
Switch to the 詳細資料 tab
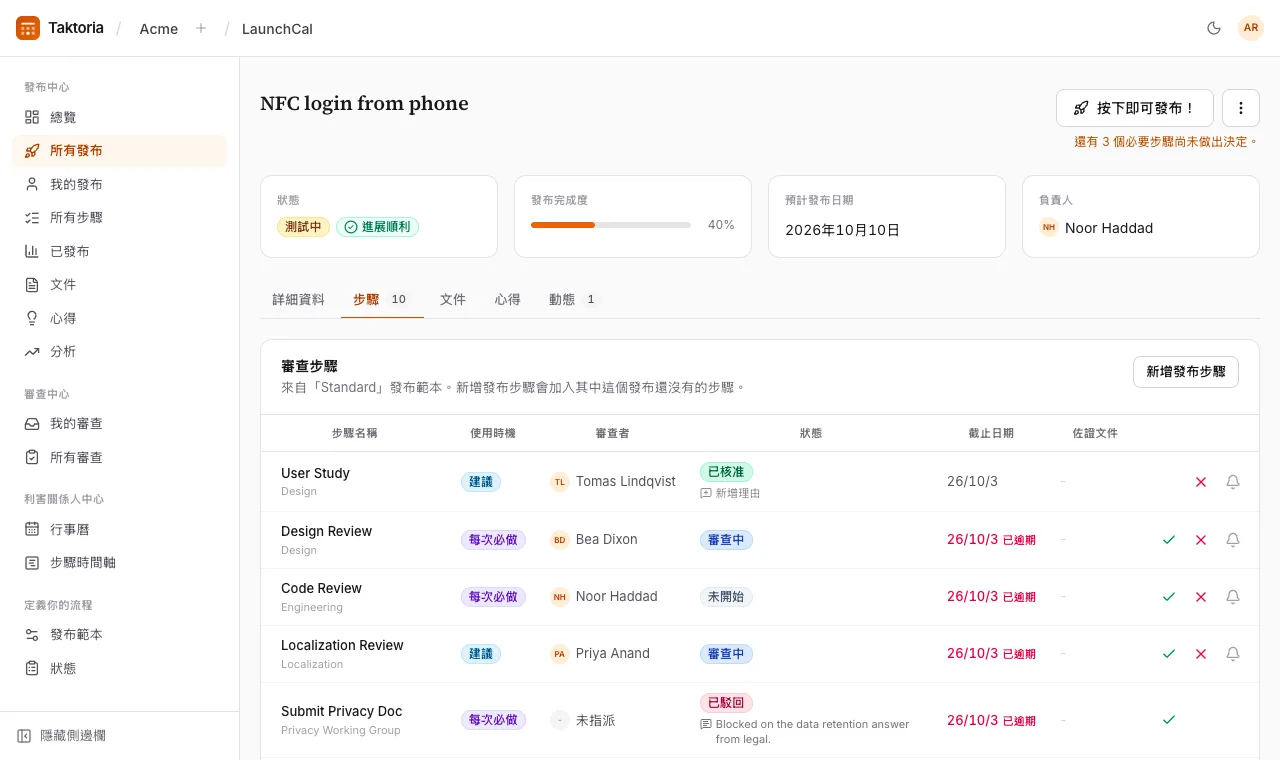coord(299,299)
